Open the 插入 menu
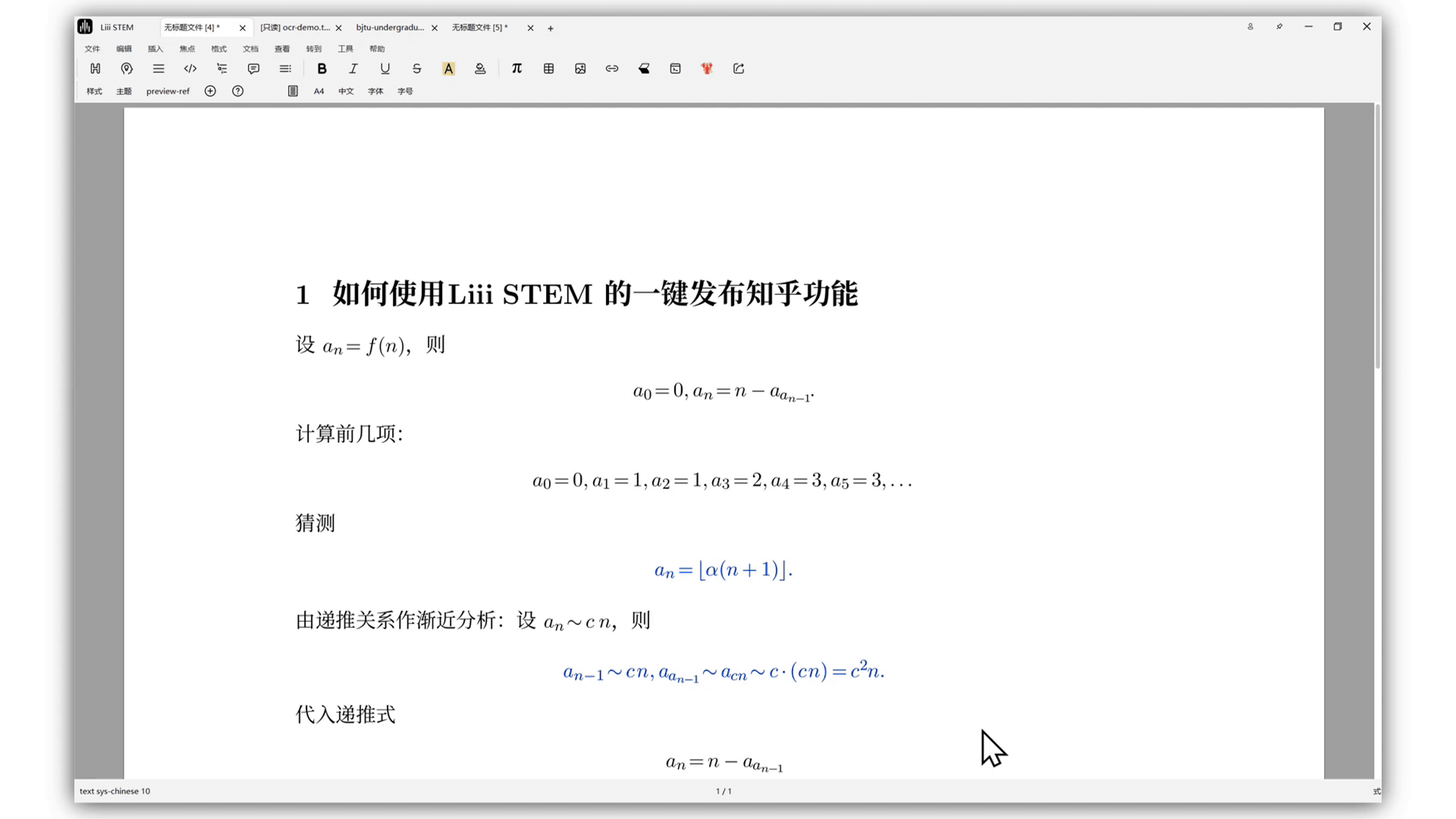1456x819 pixels. click(155, 49)
